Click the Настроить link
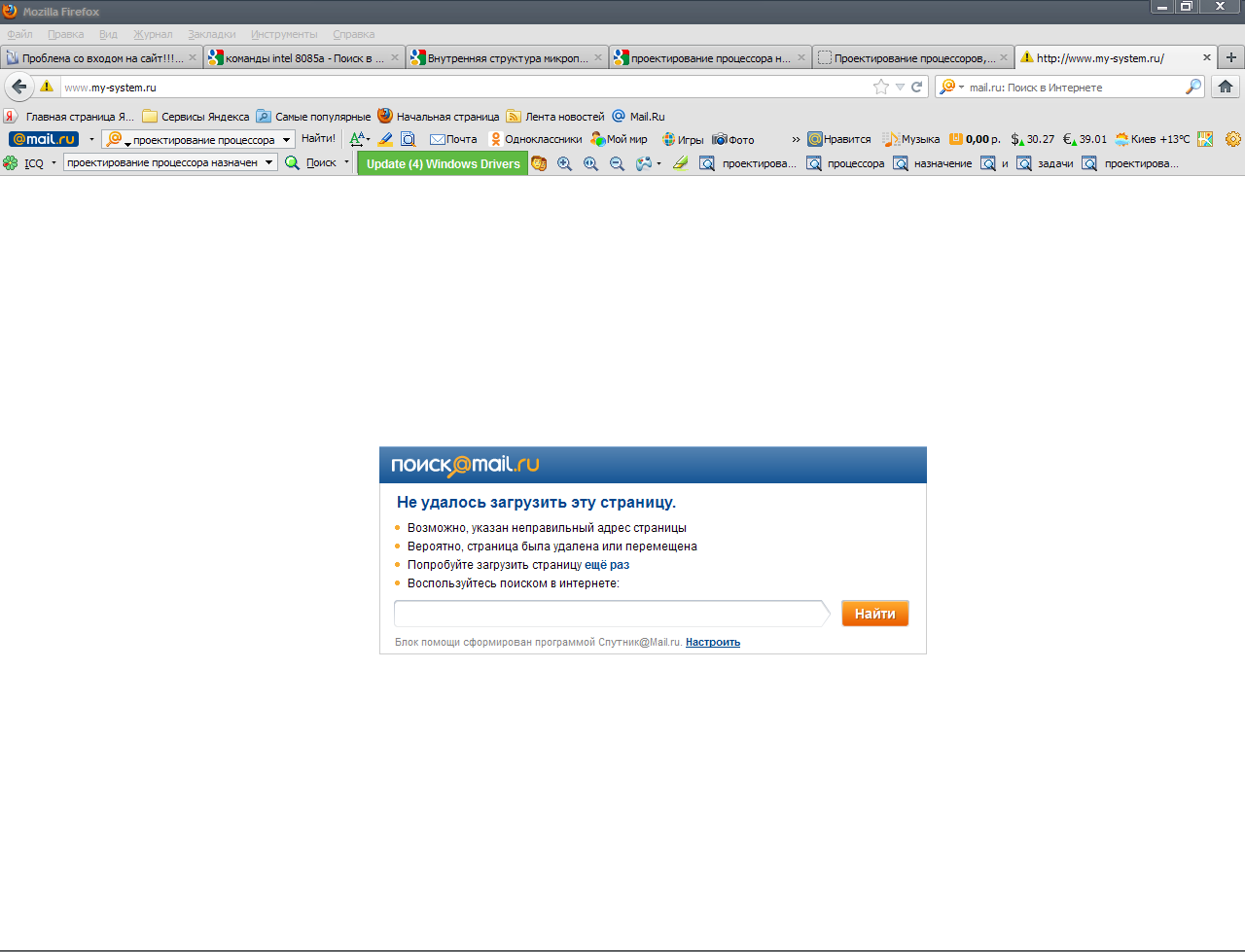1245x952 pixels. pyautogui.click(x=712, y=642)
